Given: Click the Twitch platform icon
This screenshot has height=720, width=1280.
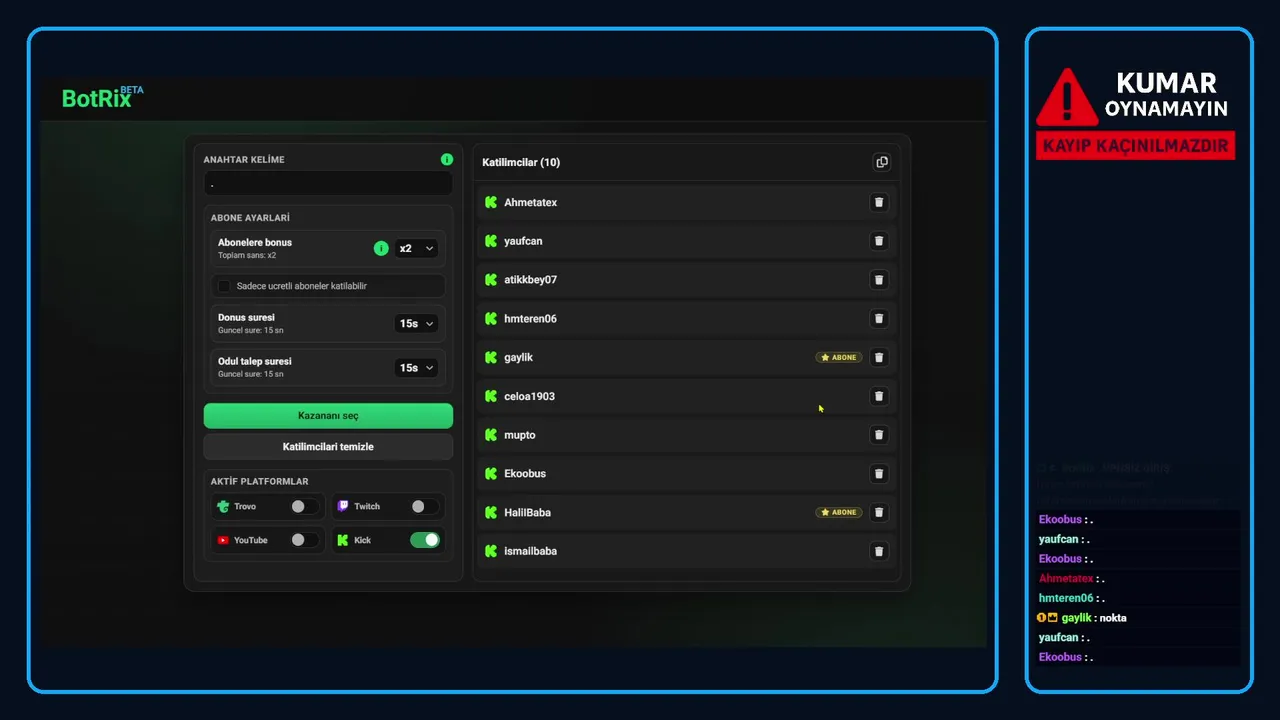Looking at the screenshot, I should coord(343,507).
